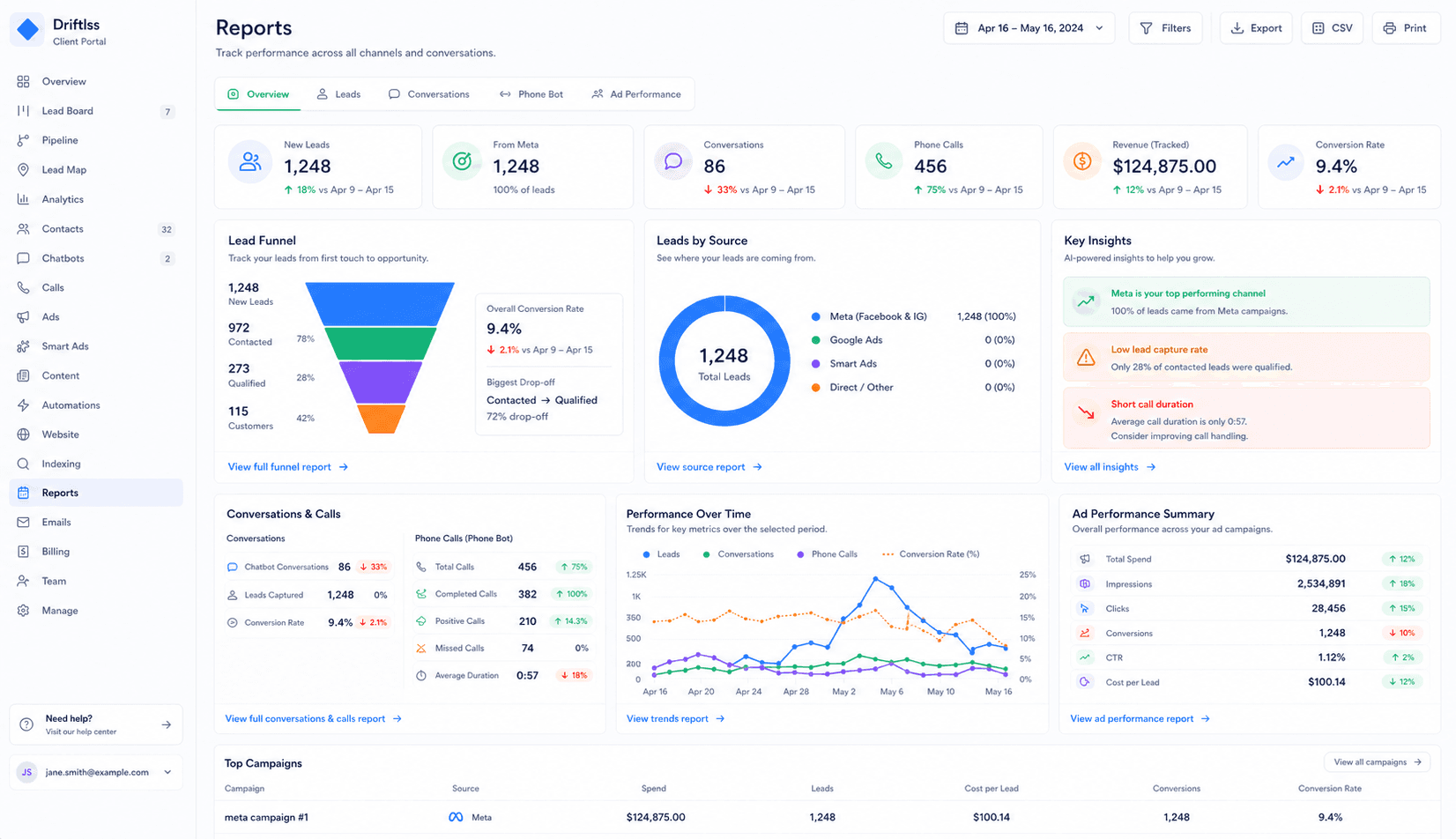Click the orange Customers funnel segment
Screen dimensions: 1456x839
point(381,419)
